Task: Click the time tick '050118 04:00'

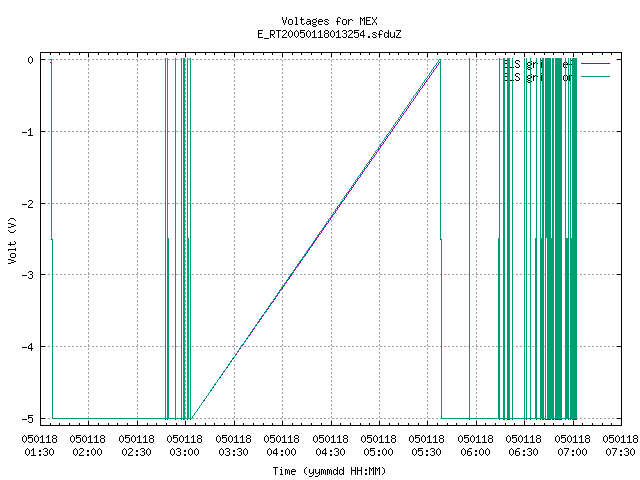Action: click(281, 446)
